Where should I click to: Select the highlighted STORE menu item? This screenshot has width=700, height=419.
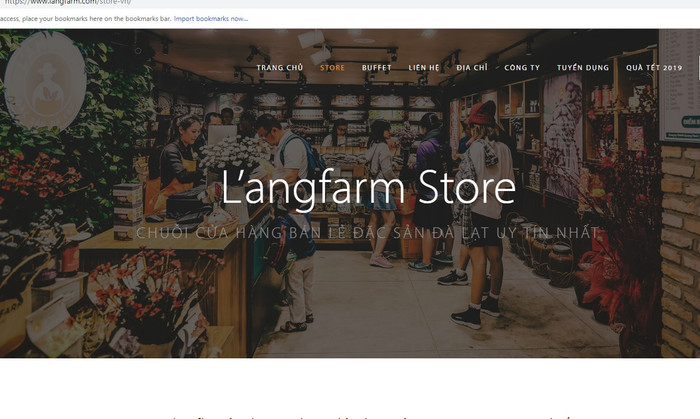click(332, 67)
